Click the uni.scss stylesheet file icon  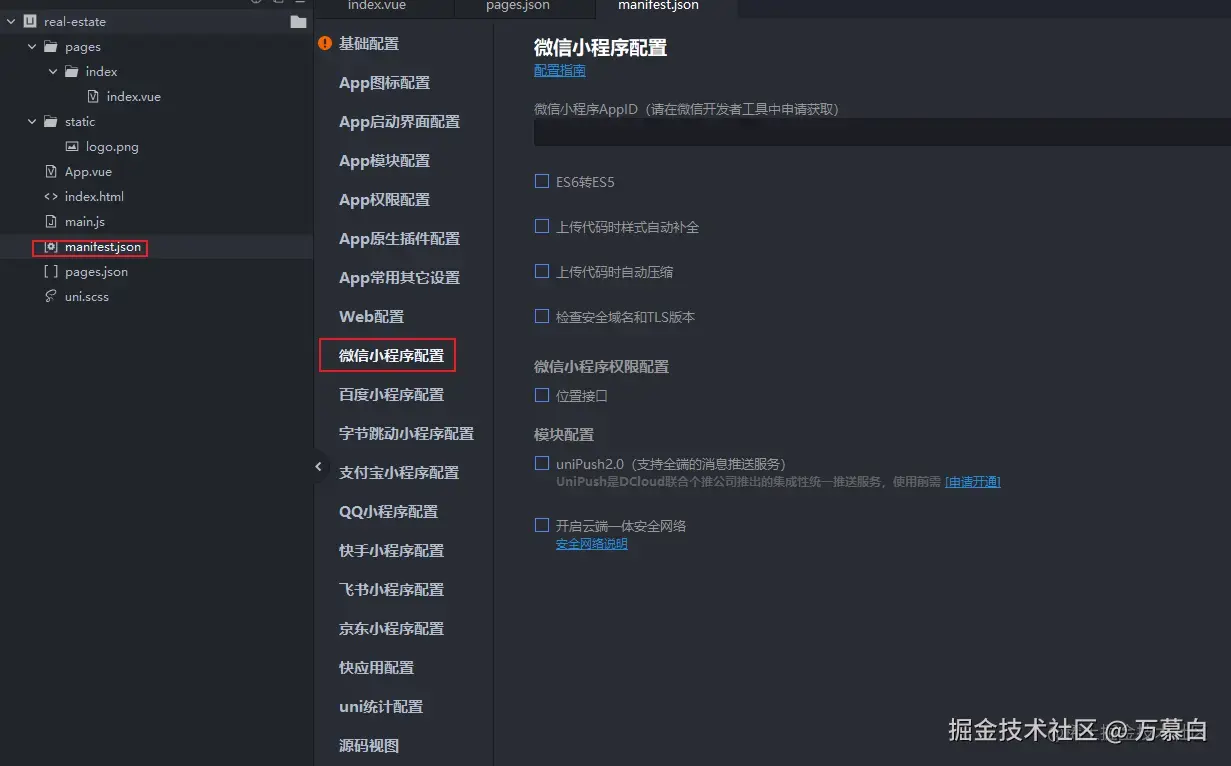coord(51,296)
